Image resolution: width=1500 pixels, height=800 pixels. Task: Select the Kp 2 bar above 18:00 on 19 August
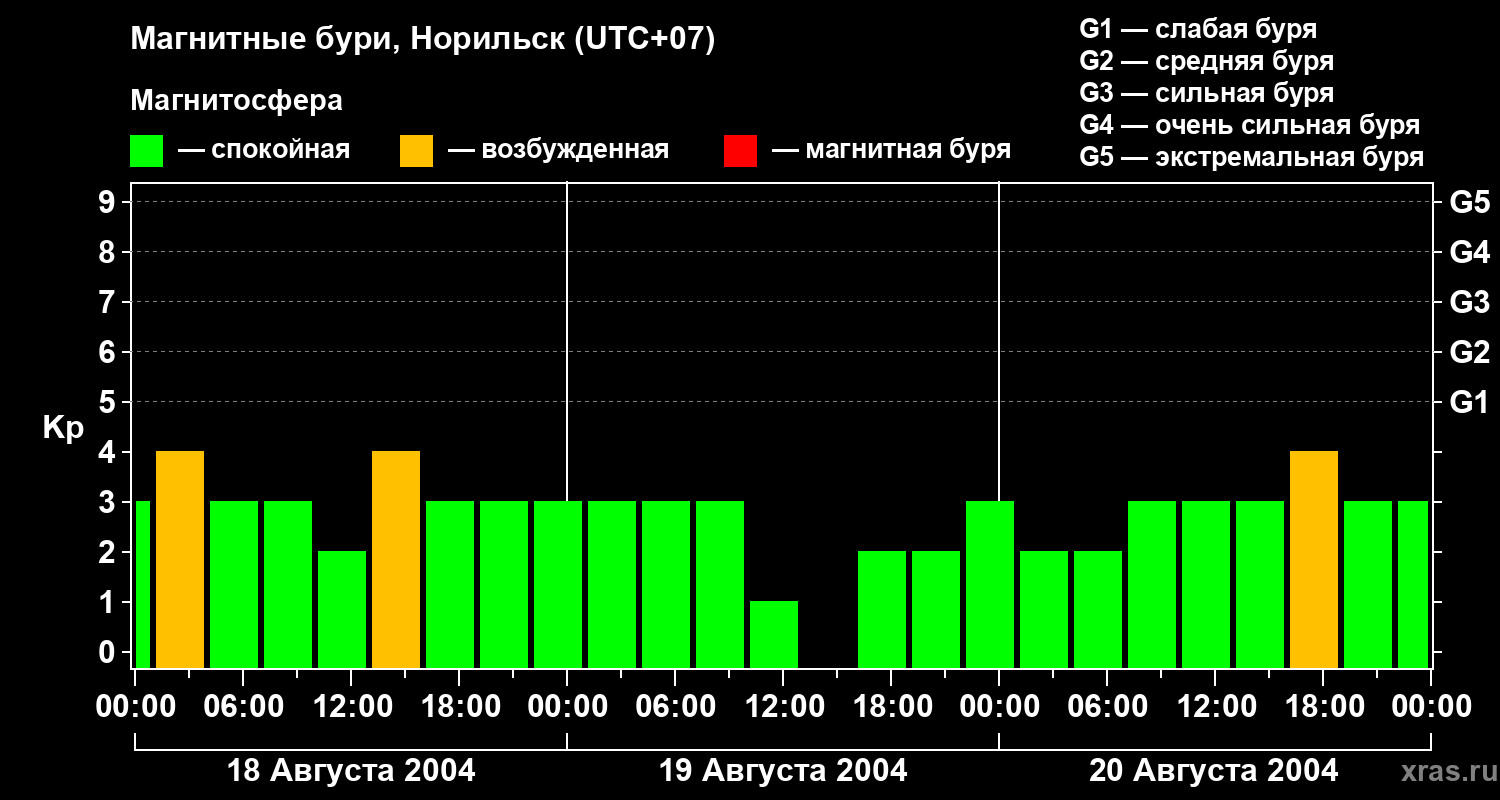click(x=882, y=609)
